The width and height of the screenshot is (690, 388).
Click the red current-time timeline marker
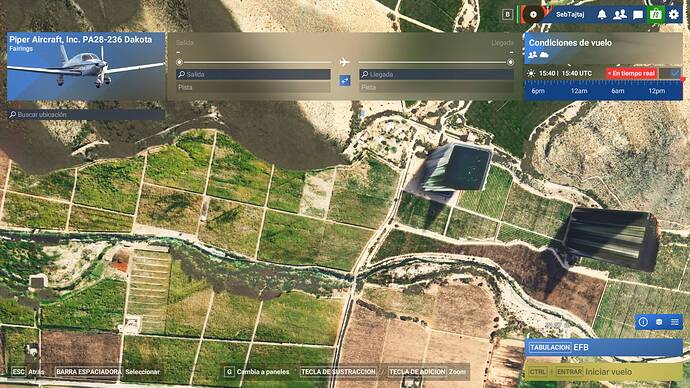(x=683, y=80)
